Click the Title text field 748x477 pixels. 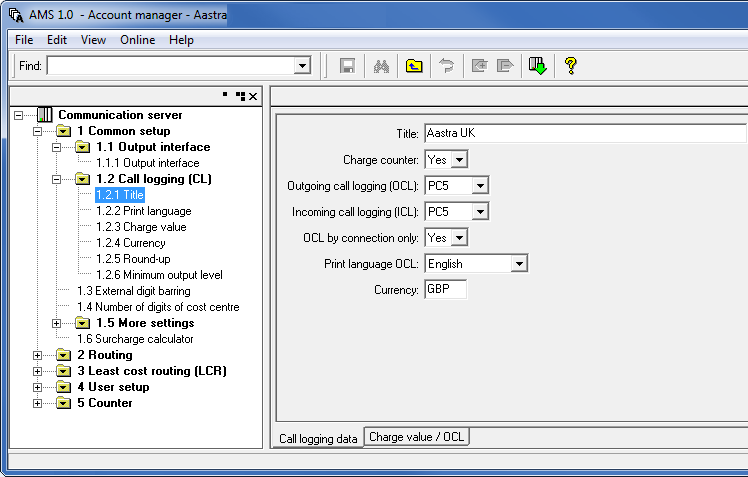[584, 133]
